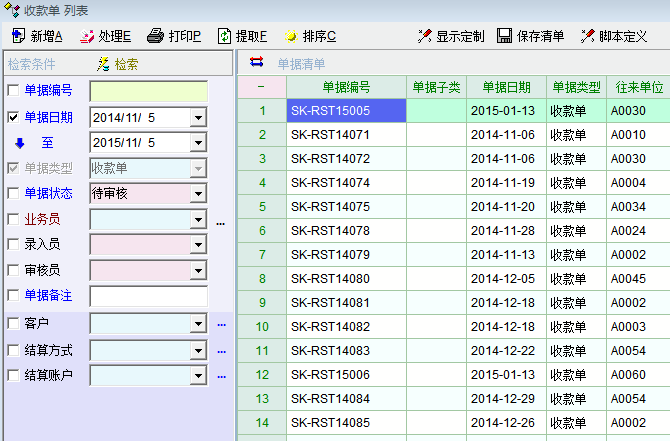Expand the 结算方式 dropdown list
The height and width of the screenshot is (441, 670).
[x=197, y=350]
